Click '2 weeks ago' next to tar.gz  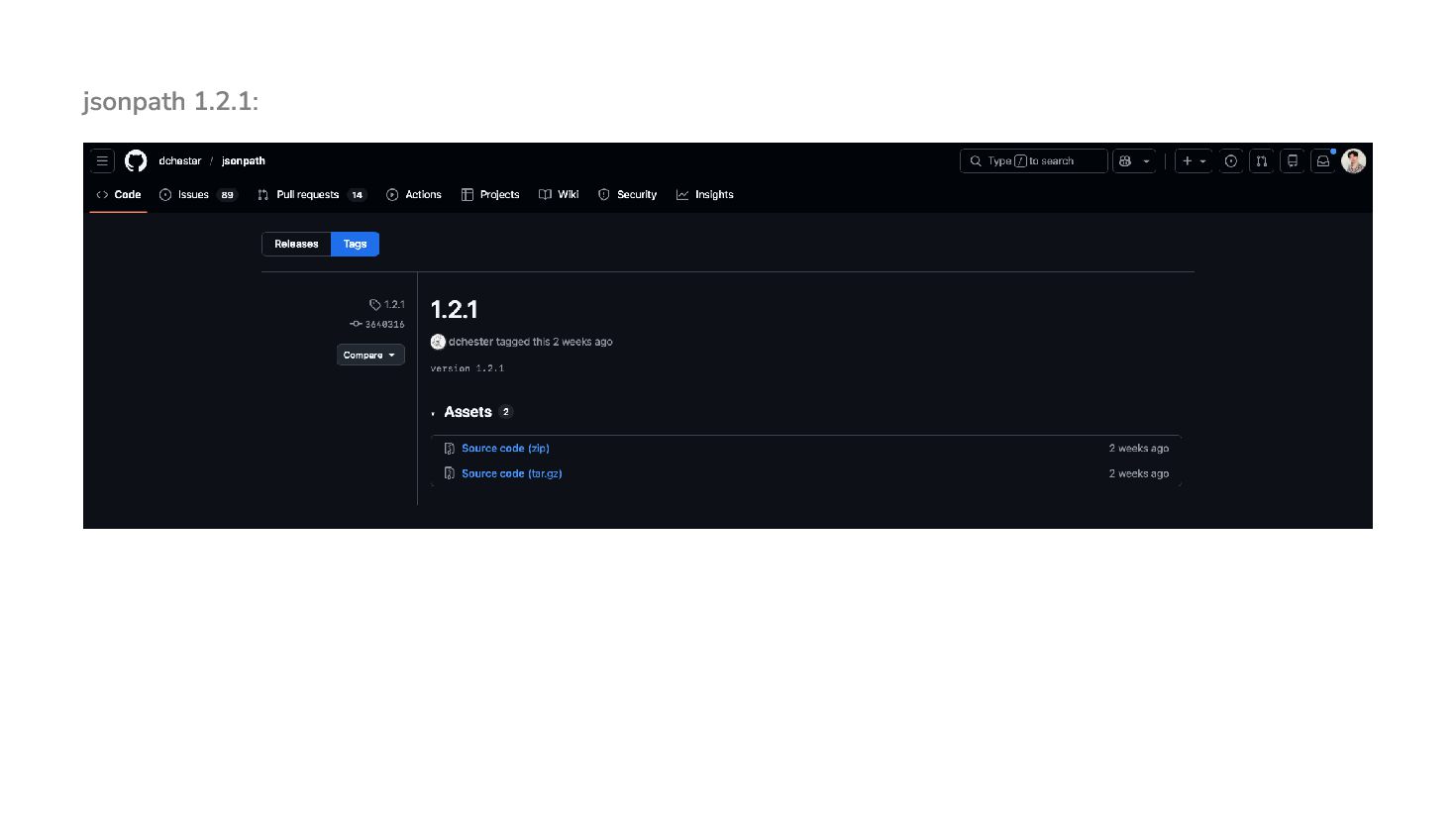pyautogui.click(x=1139, y=473)
